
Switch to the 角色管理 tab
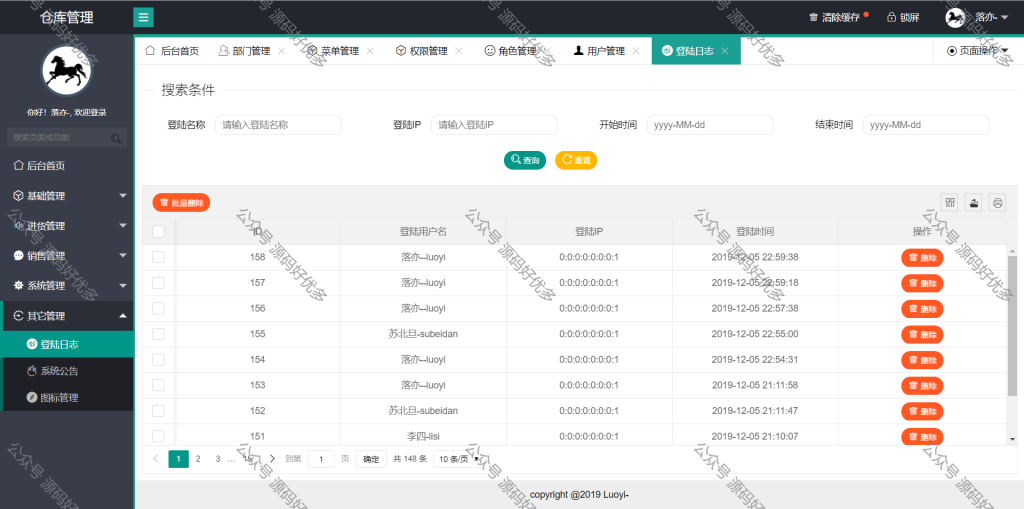point(517,51)
